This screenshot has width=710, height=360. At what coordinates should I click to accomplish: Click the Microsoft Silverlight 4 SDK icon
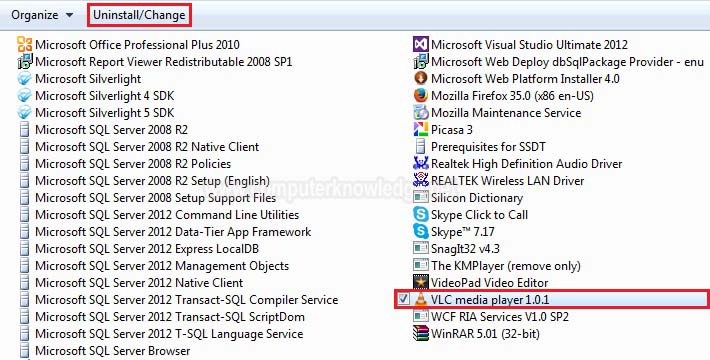tap(24, 96)
